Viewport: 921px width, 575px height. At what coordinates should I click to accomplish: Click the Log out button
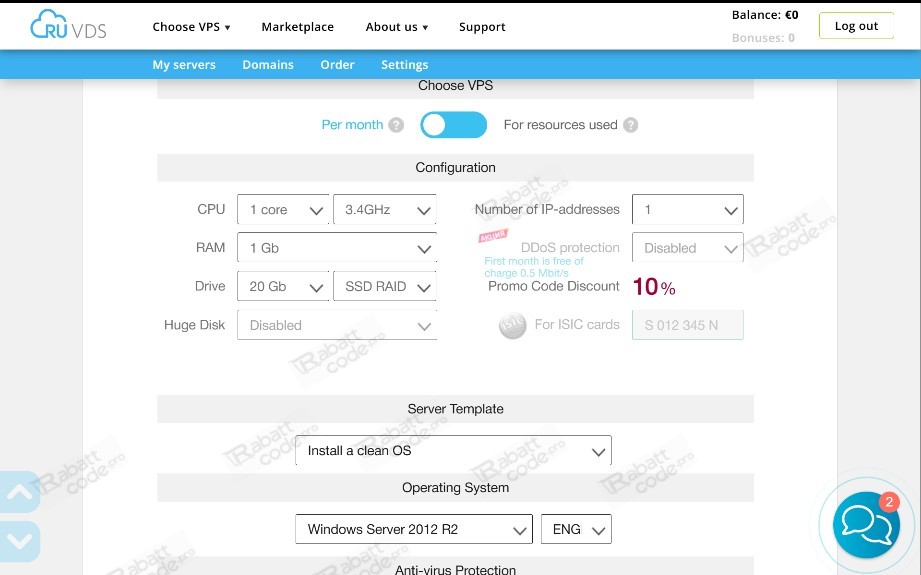(856, 26)
